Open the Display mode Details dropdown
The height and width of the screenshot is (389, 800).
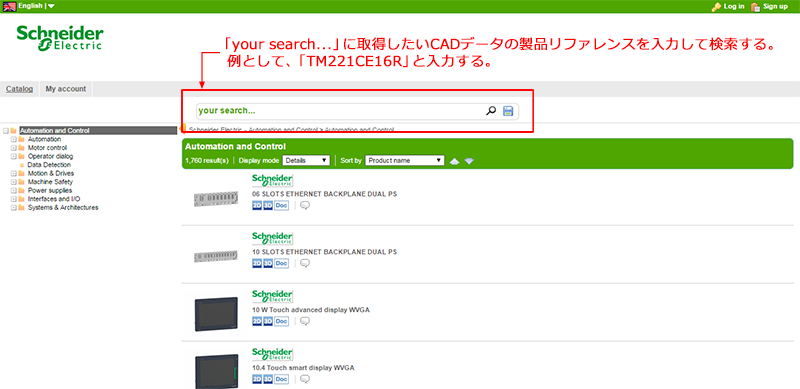306,160
